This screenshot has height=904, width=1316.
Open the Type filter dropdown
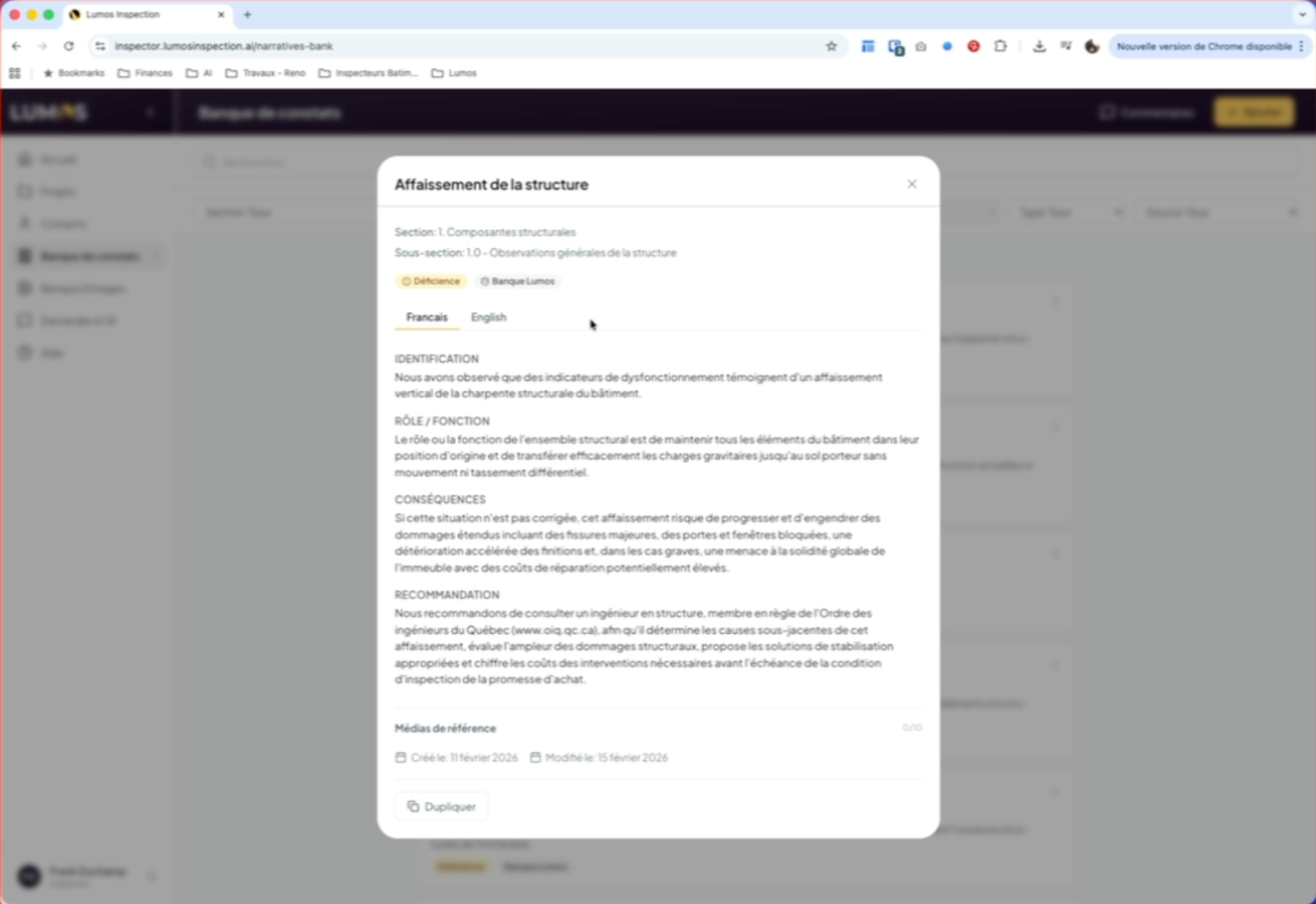[1071, 212]
